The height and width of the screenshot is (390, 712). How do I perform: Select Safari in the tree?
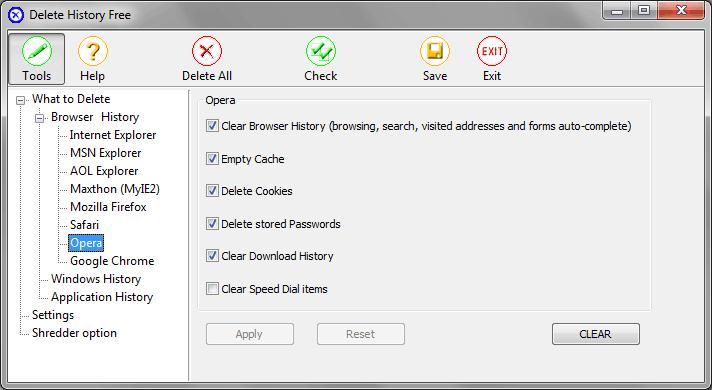(84, 225)
